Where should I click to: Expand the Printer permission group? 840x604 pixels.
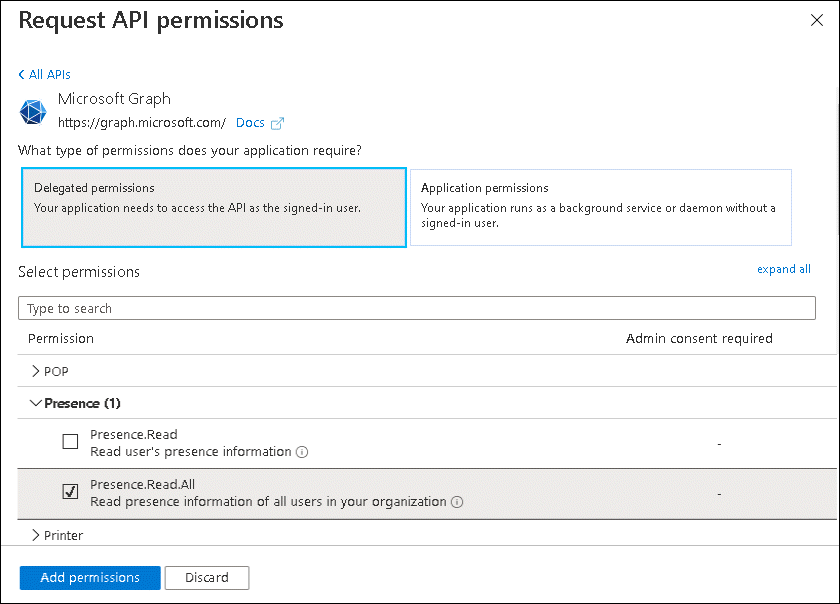tap(36, 535)
